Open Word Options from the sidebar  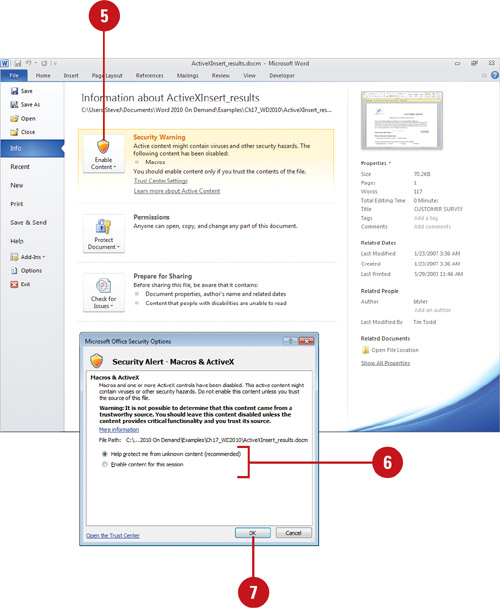click(27, 271)
